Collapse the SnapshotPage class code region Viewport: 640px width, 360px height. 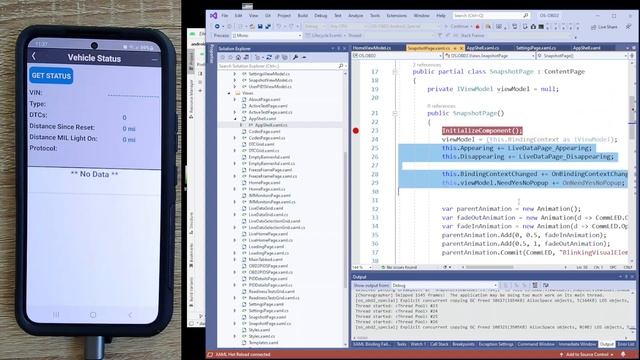pos(395,72)
